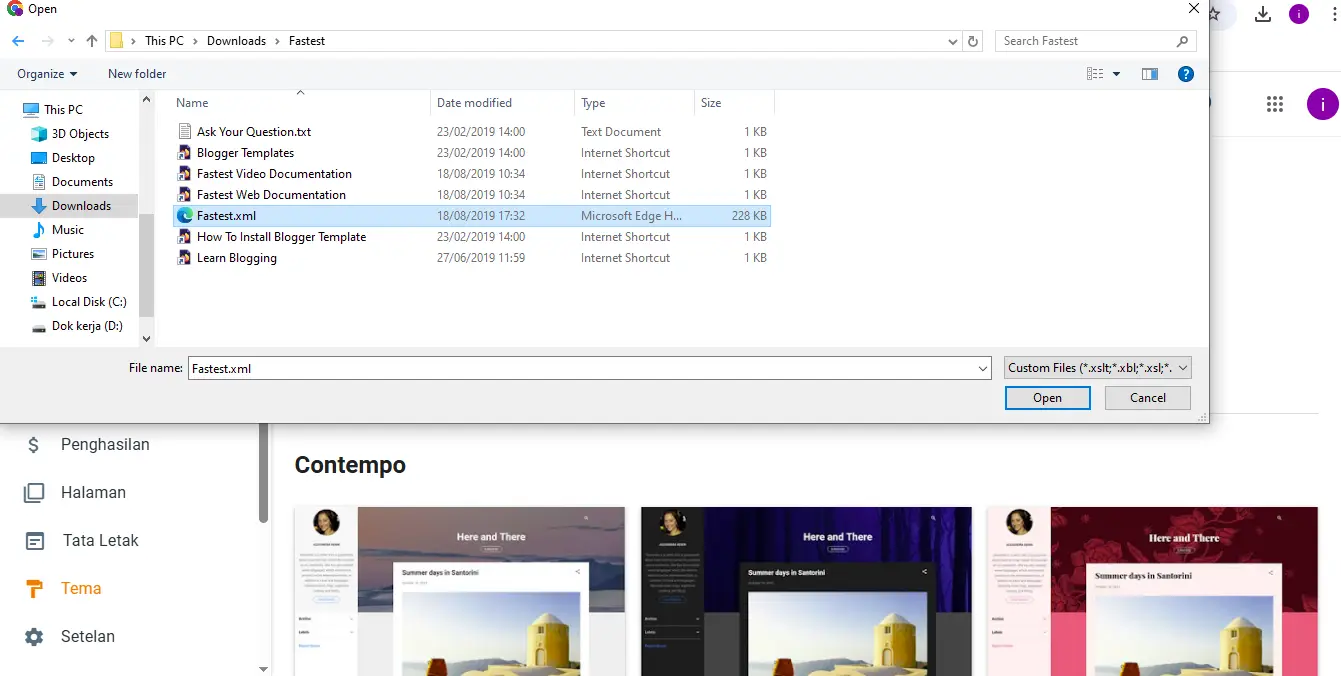Image resolution: width=1341 pixels, height=676 pixels.
Task: Open the view options dropdown arrow
Action: pyautogui.click(x=1116, y=74)
